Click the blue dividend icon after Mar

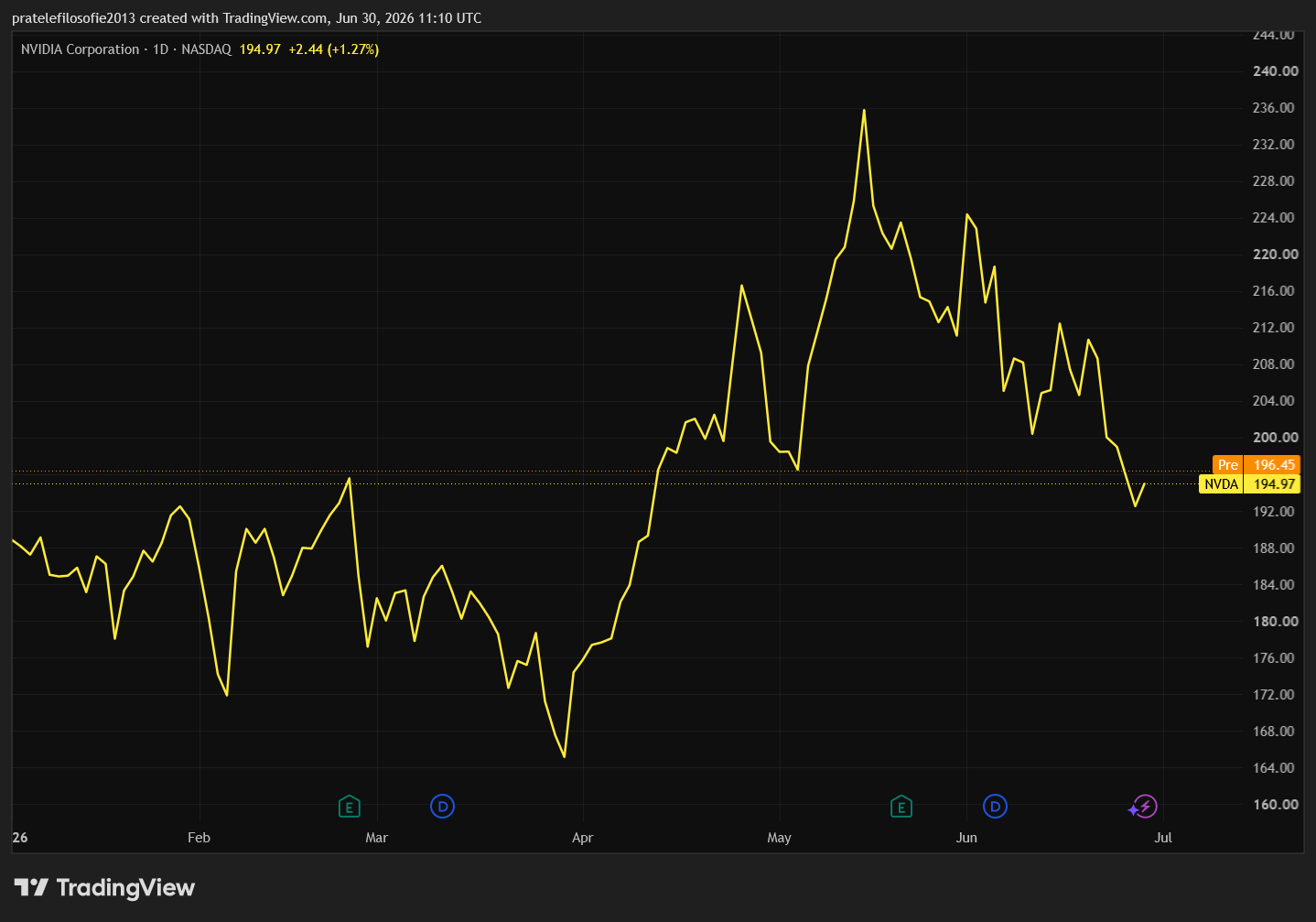[x=442, y=807]
